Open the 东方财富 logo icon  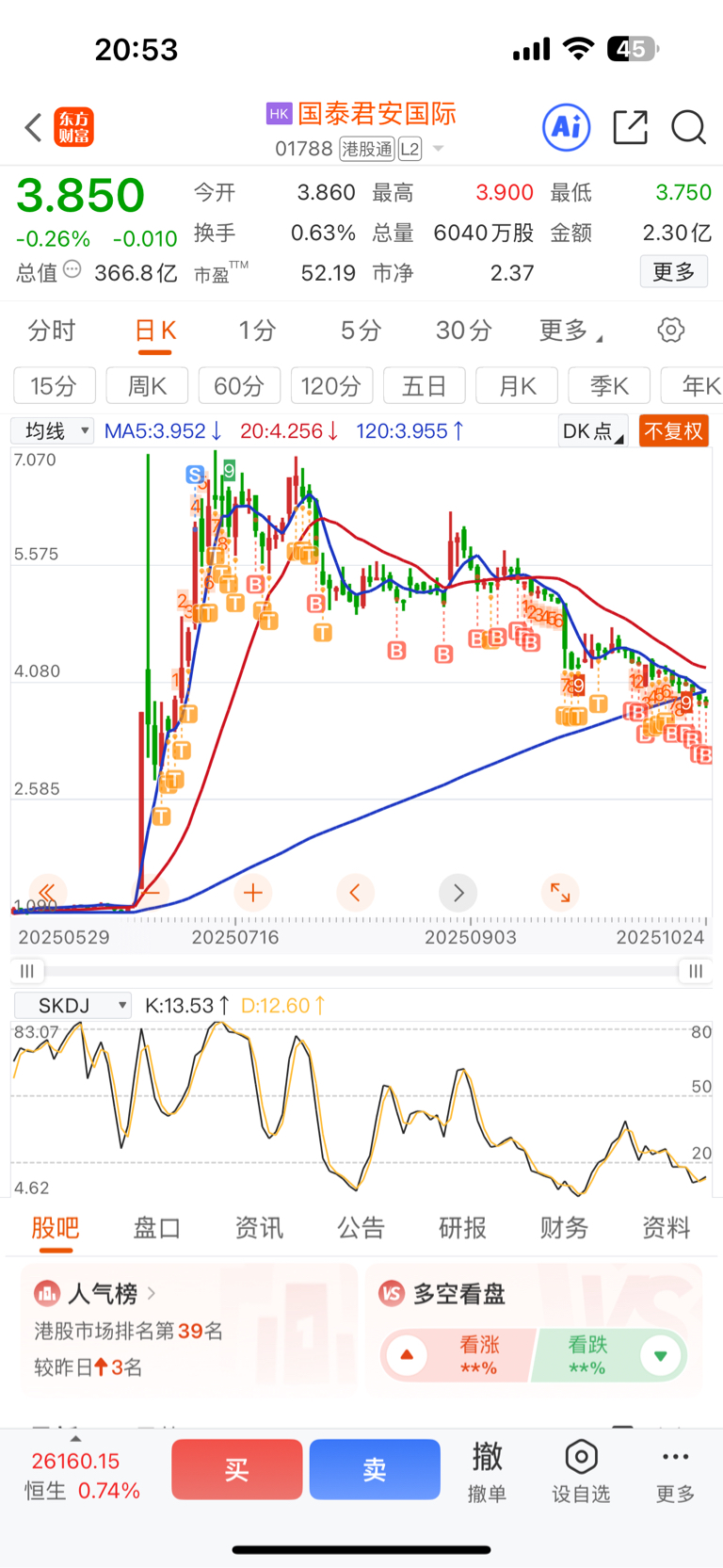click(x=74, y=127)
